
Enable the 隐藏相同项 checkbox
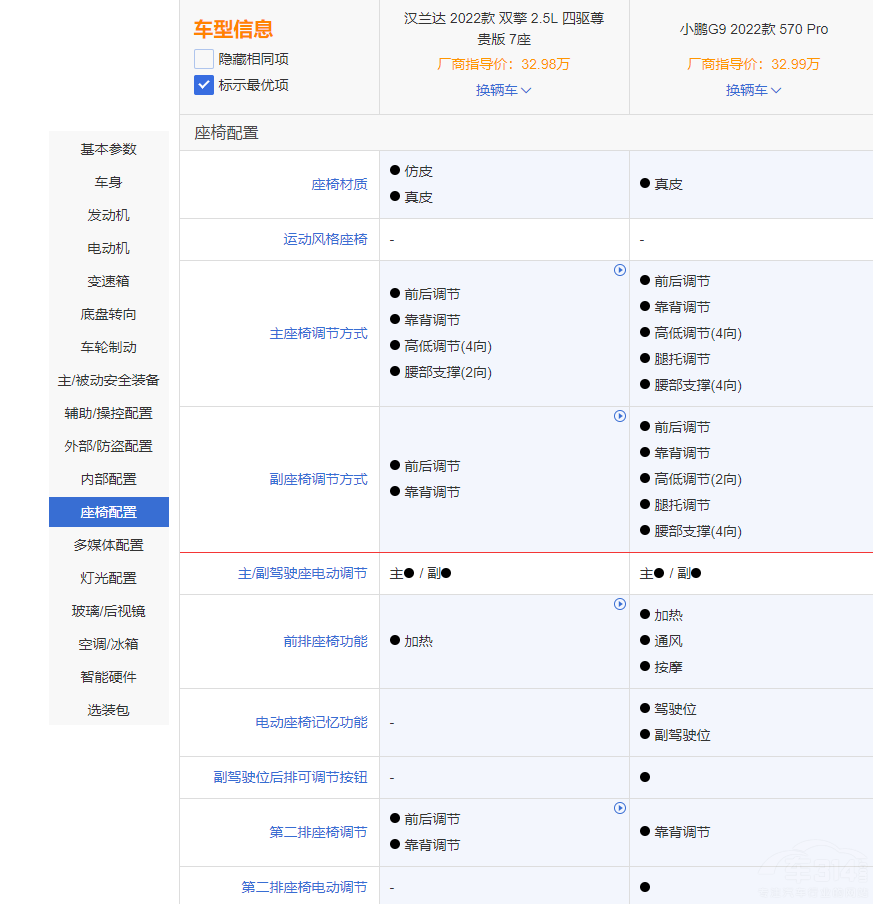(x=204, y=59)
